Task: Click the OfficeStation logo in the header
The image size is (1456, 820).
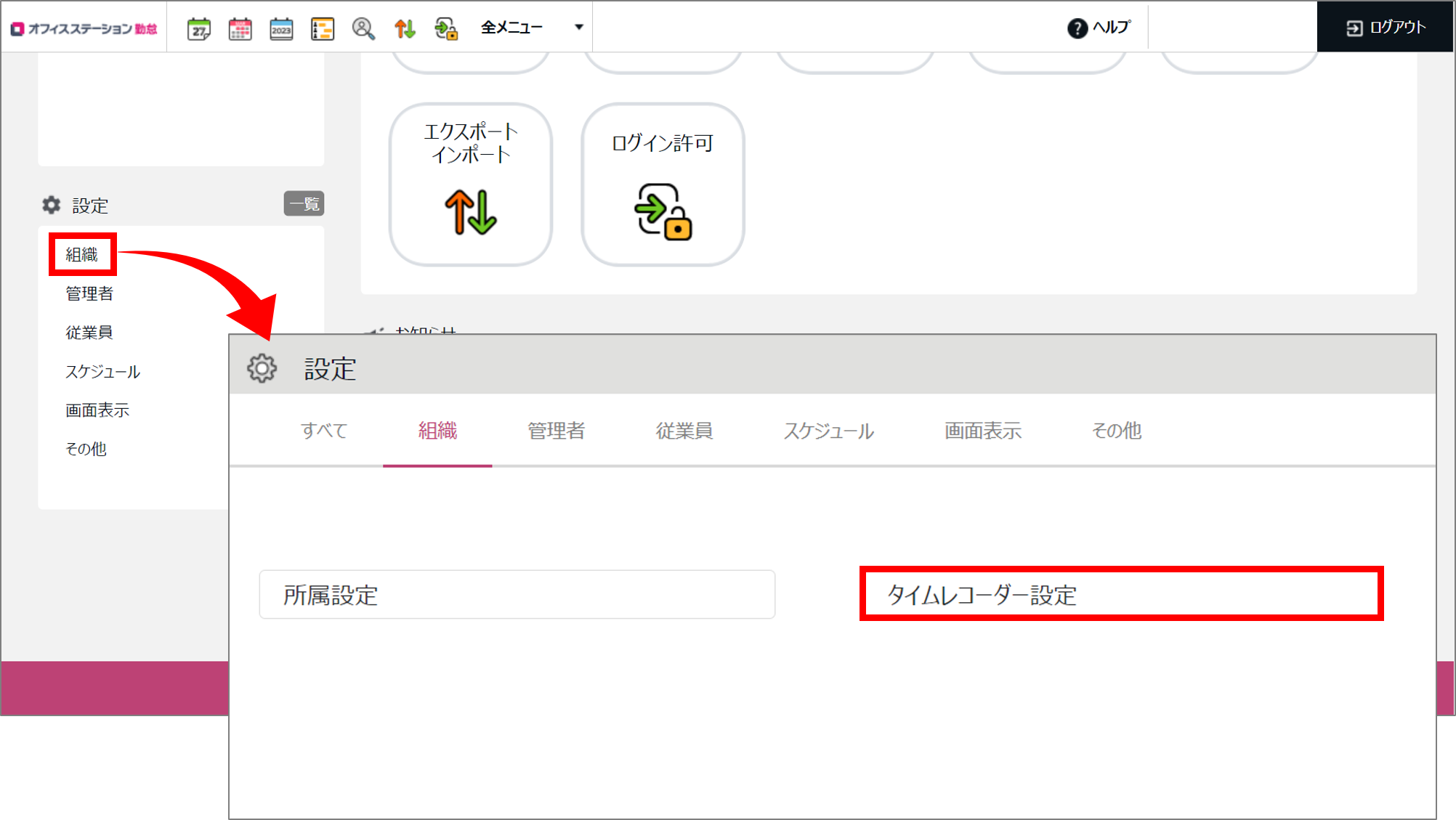Action: [84, 28]
